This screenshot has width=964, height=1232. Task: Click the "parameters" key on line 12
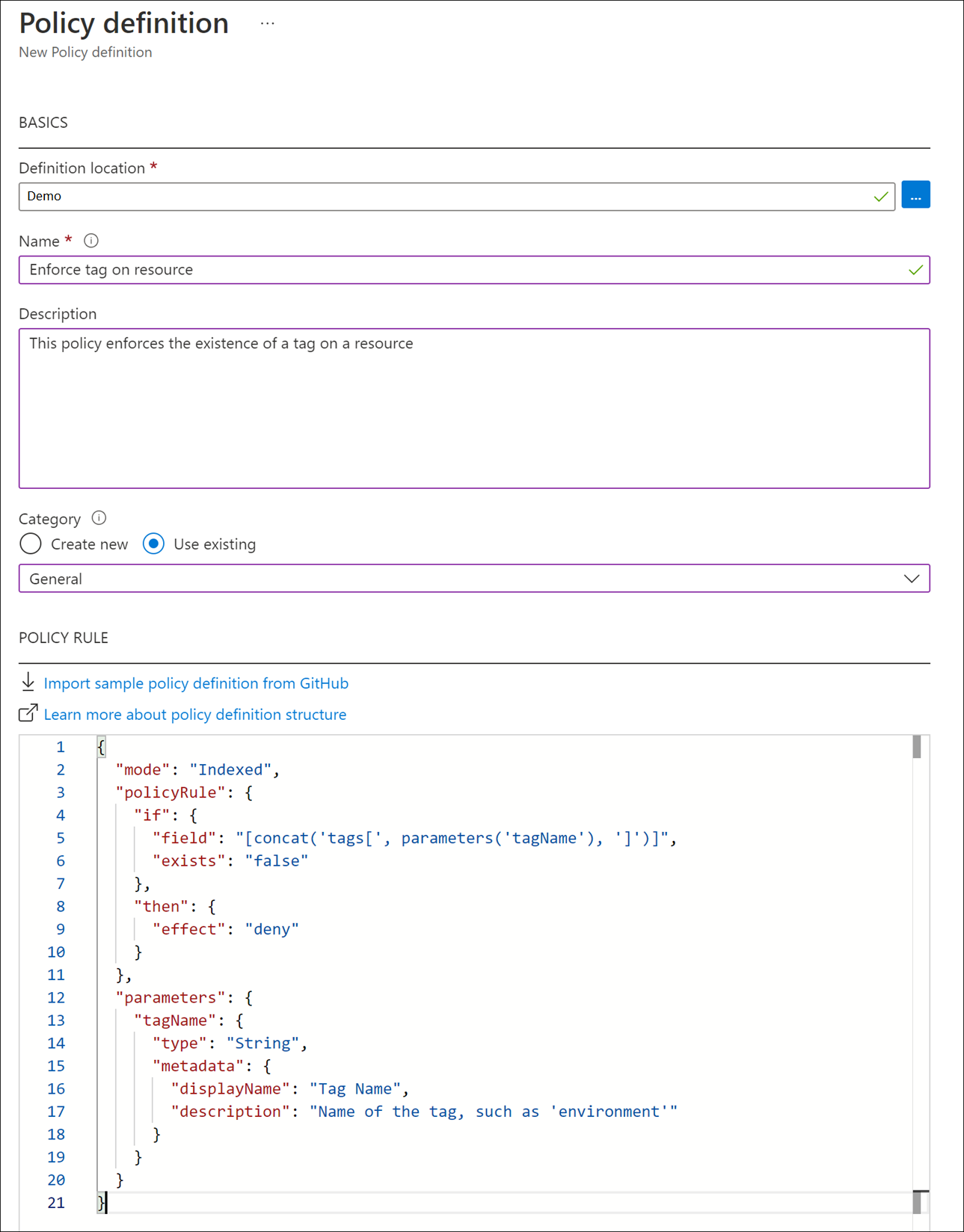pos(171,998)
